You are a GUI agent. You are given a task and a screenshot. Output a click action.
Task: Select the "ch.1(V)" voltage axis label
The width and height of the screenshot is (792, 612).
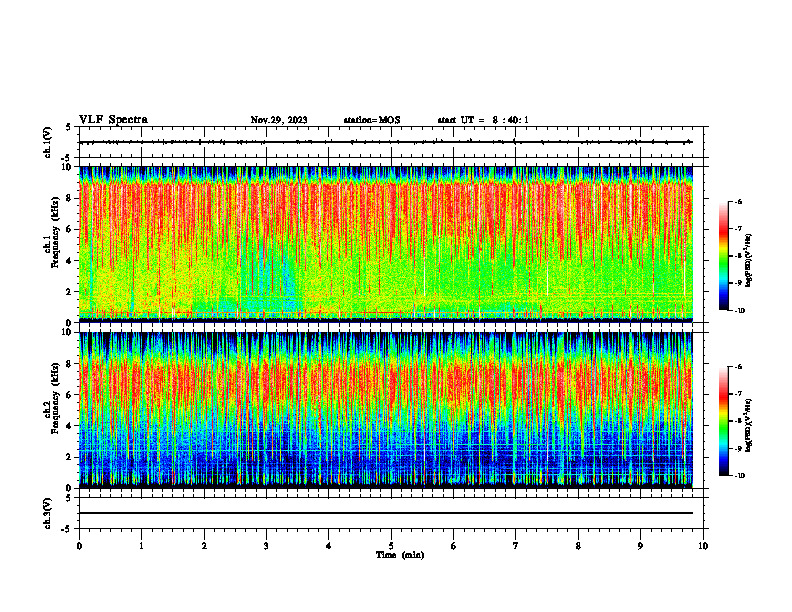click(x=48, y=142)
